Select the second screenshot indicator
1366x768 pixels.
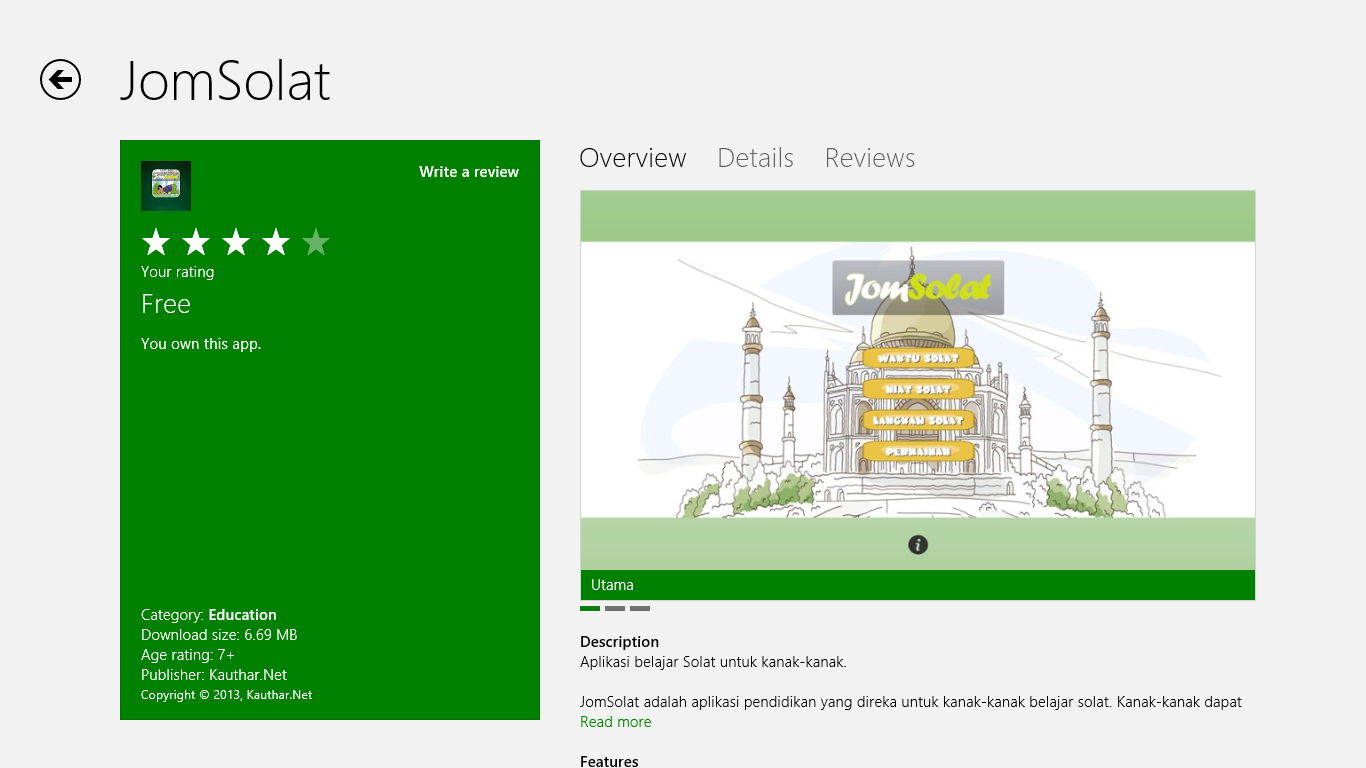615,608
